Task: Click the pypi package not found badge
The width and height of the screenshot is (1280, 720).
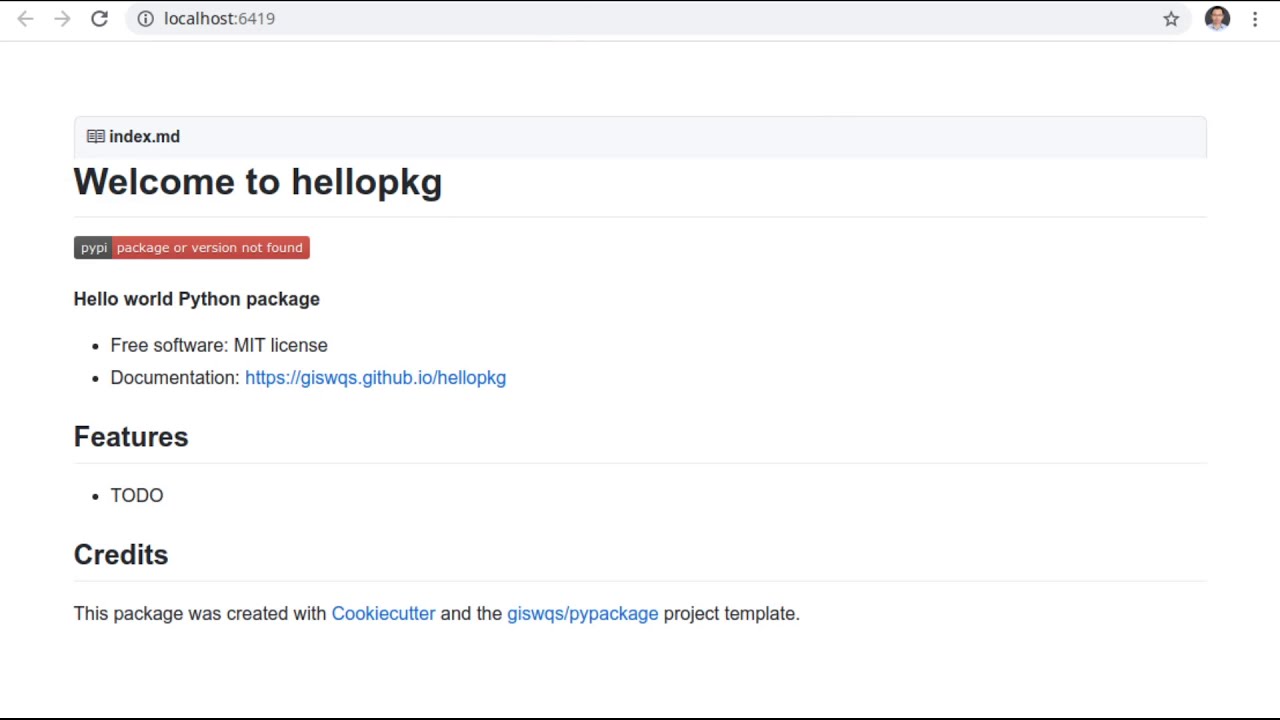Action: click(x=192, y=248)
